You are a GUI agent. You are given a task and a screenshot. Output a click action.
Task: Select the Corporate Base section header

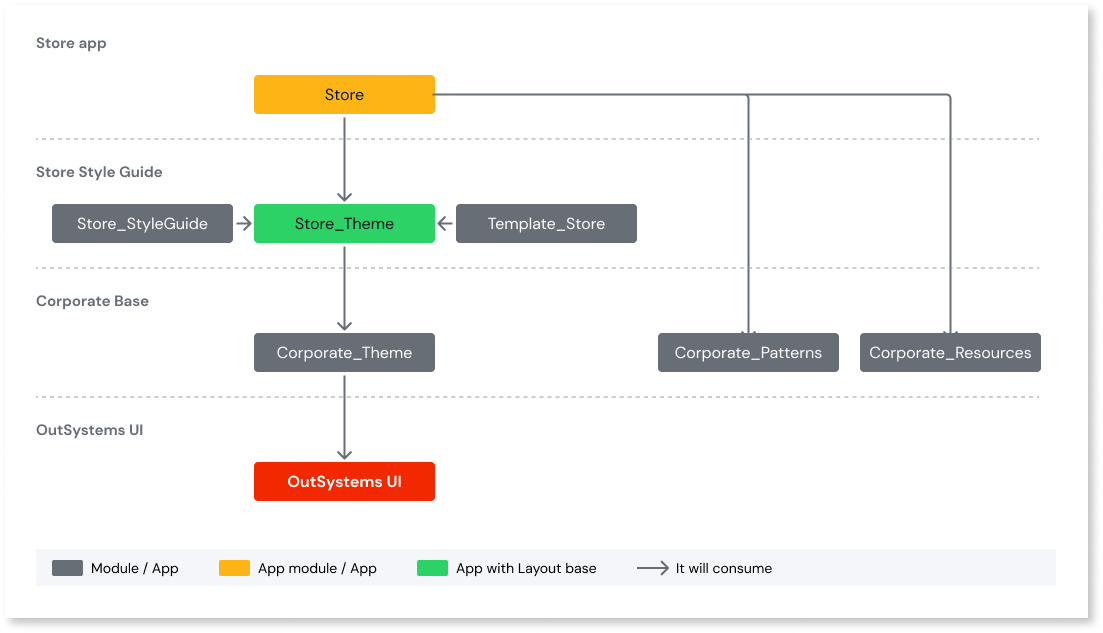tap(92, 301)
